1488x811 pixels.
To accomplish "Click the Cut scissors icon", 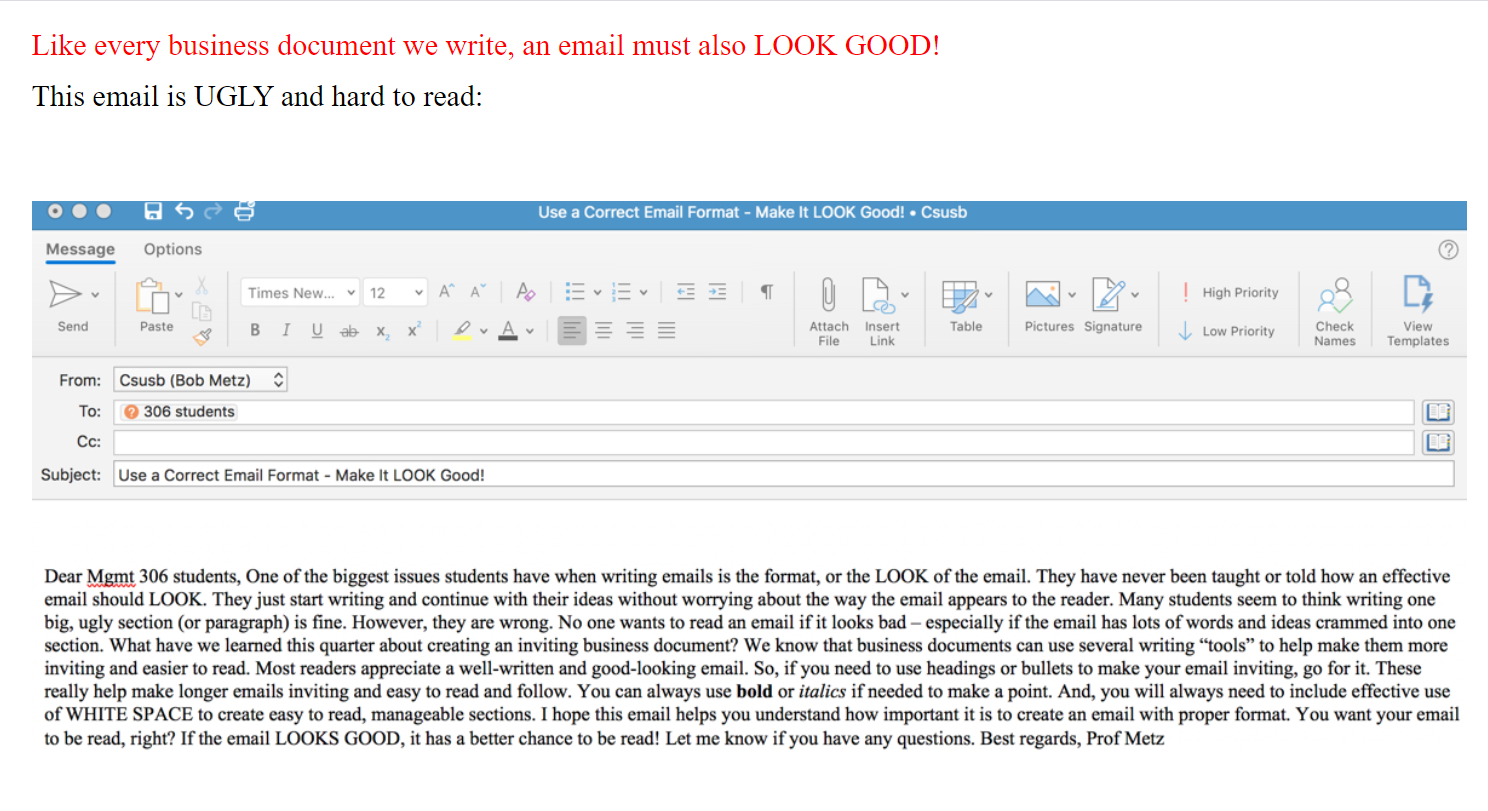I will (201, 285).
